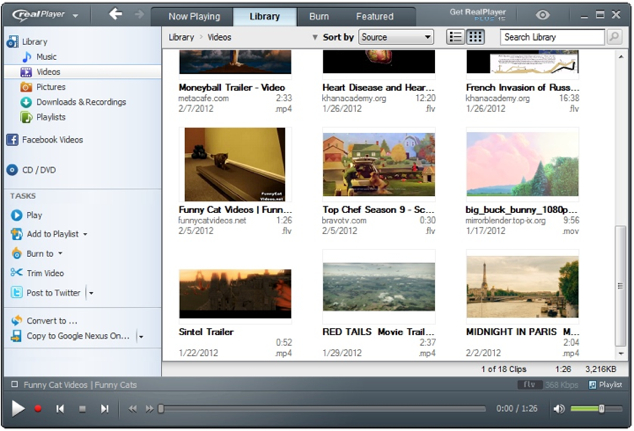Expand the Burn to dropdown arrow

tap(60, 254)
